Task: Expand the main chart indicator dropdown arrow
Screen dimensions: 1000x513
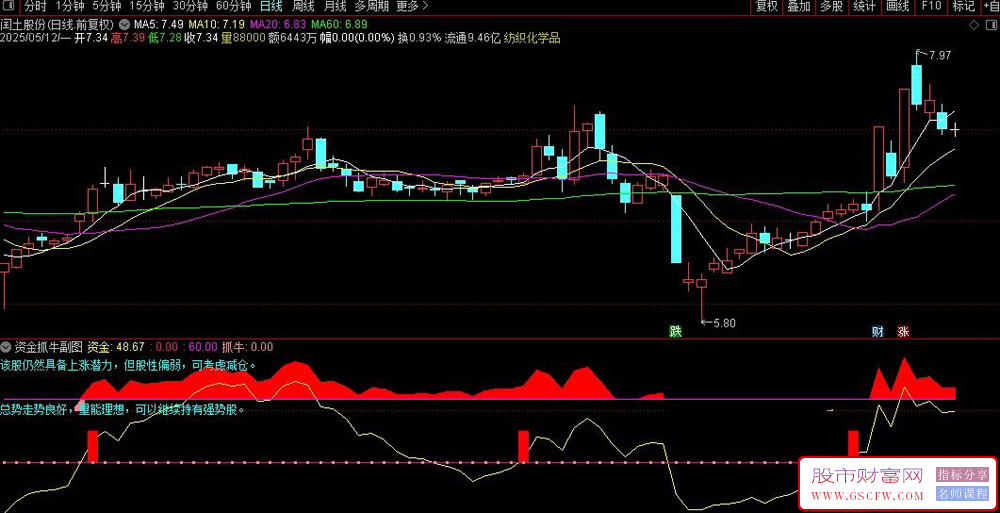Action: tap(123, 24)
